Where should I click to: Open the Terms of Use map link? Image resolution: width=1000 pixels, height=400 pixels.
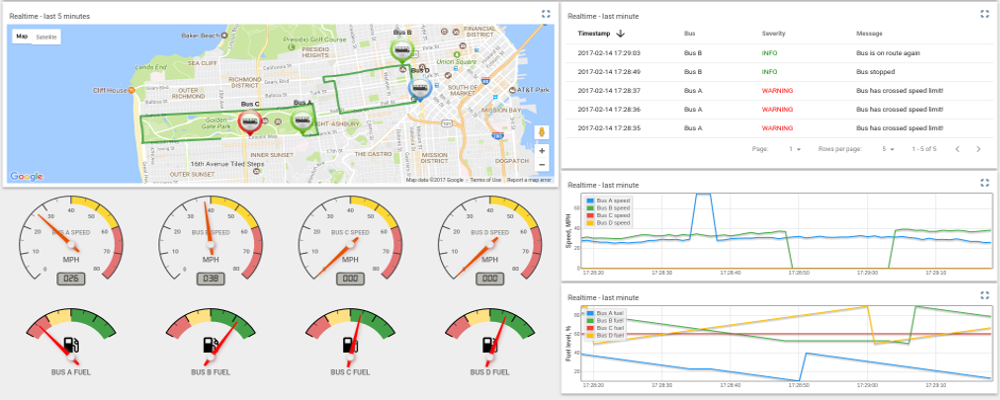[x=485, y=180]
